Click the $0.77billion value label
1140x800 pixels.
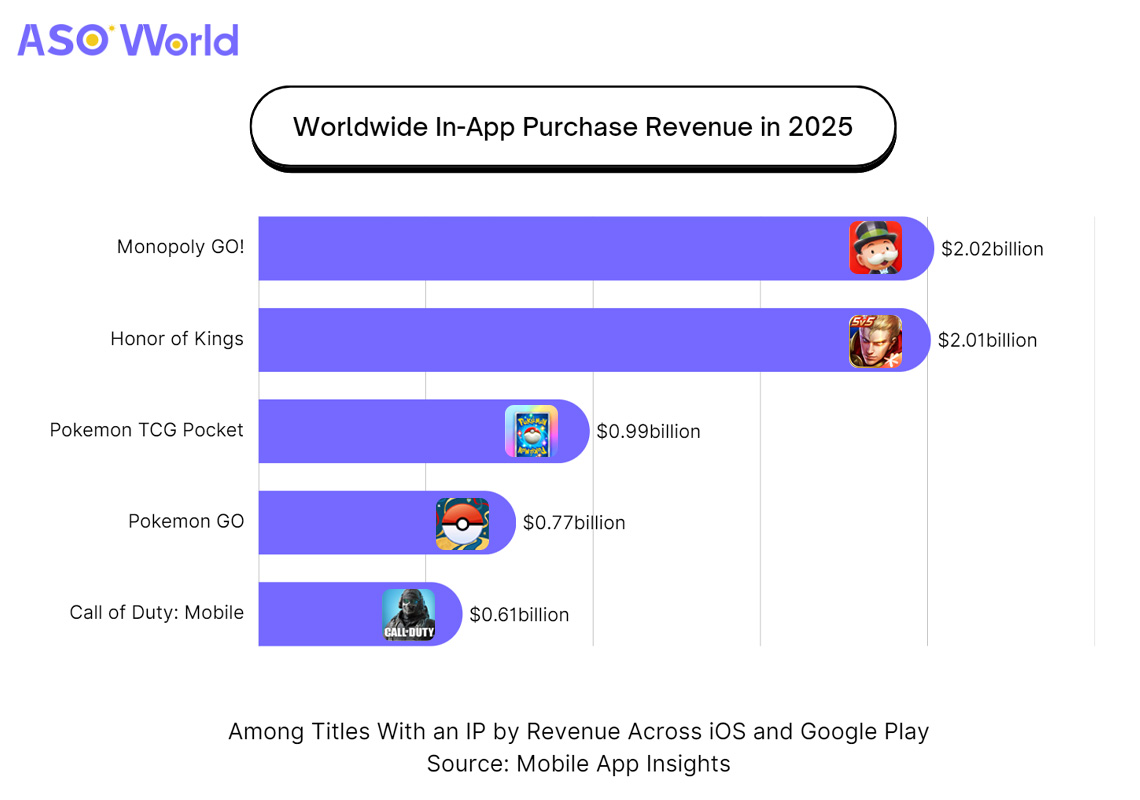(573, 523)
